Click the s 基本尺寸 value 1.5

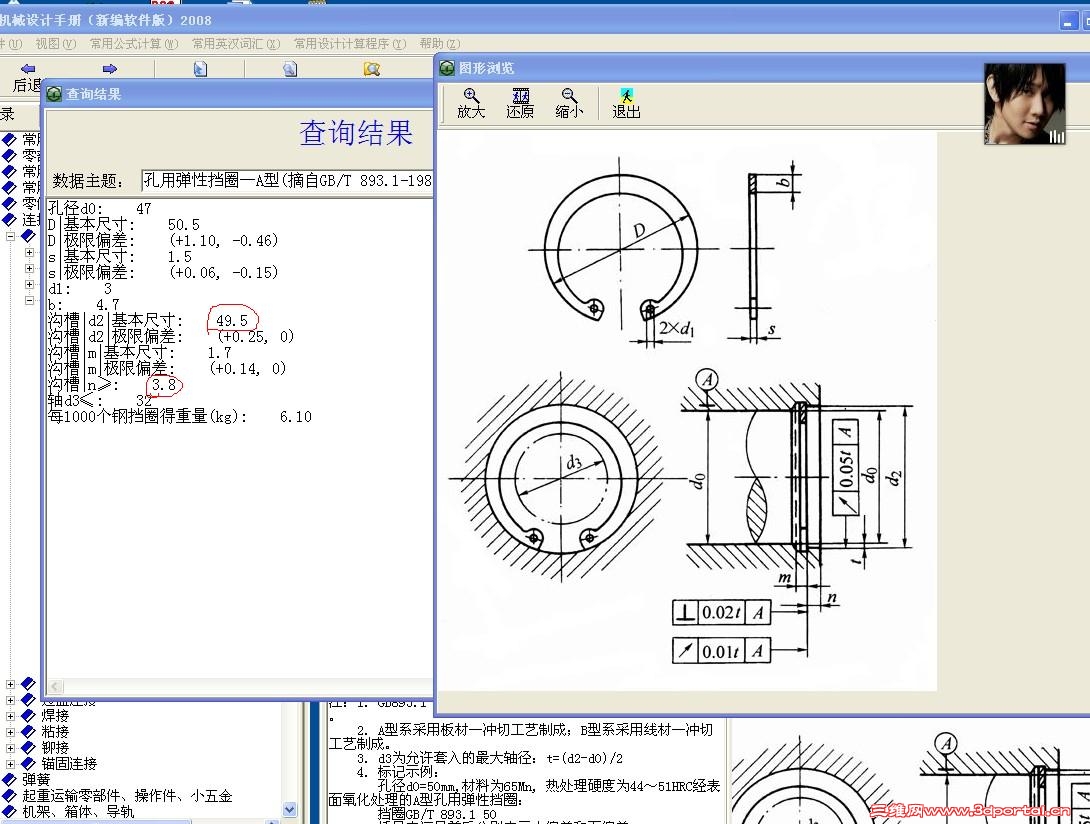tap(179, 257)
